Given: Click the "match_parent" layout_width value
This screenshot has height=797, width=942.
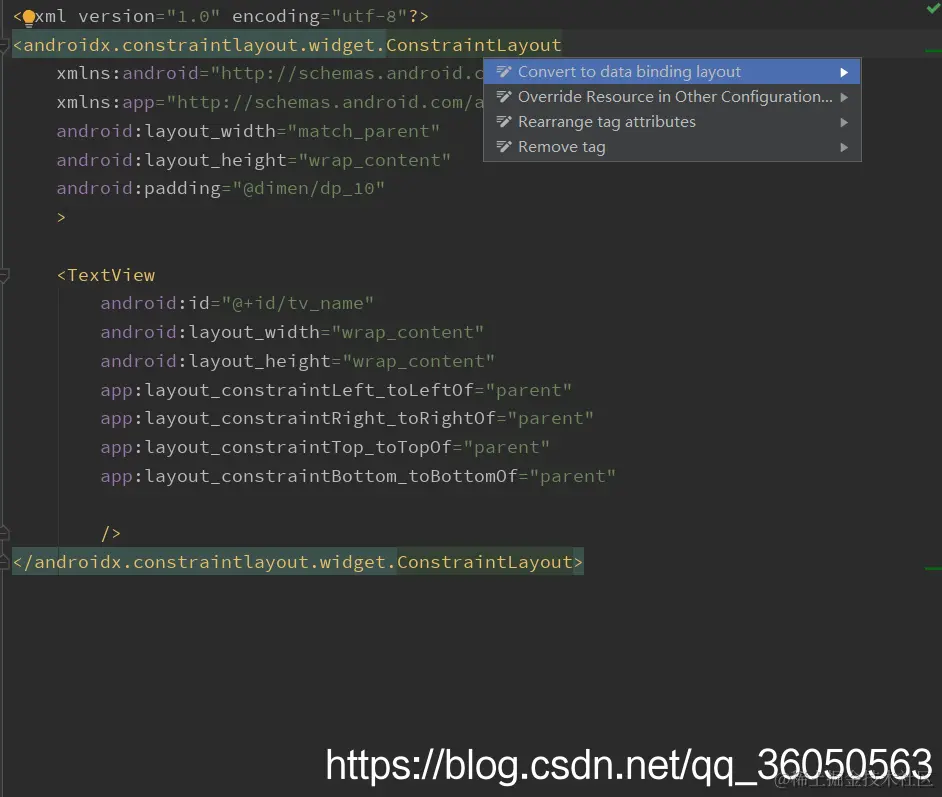Looking at the screenshot, I should click(364, 131).
